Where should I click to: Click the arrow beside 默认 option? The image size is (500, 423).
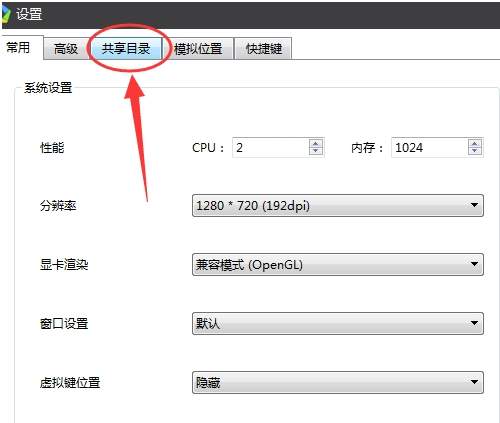(x=474, y=323)
